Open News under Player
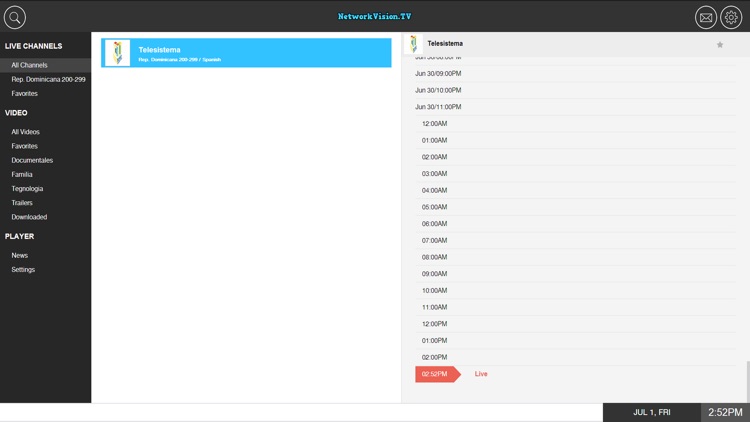The image size is (750, 422). pos(20,255)
